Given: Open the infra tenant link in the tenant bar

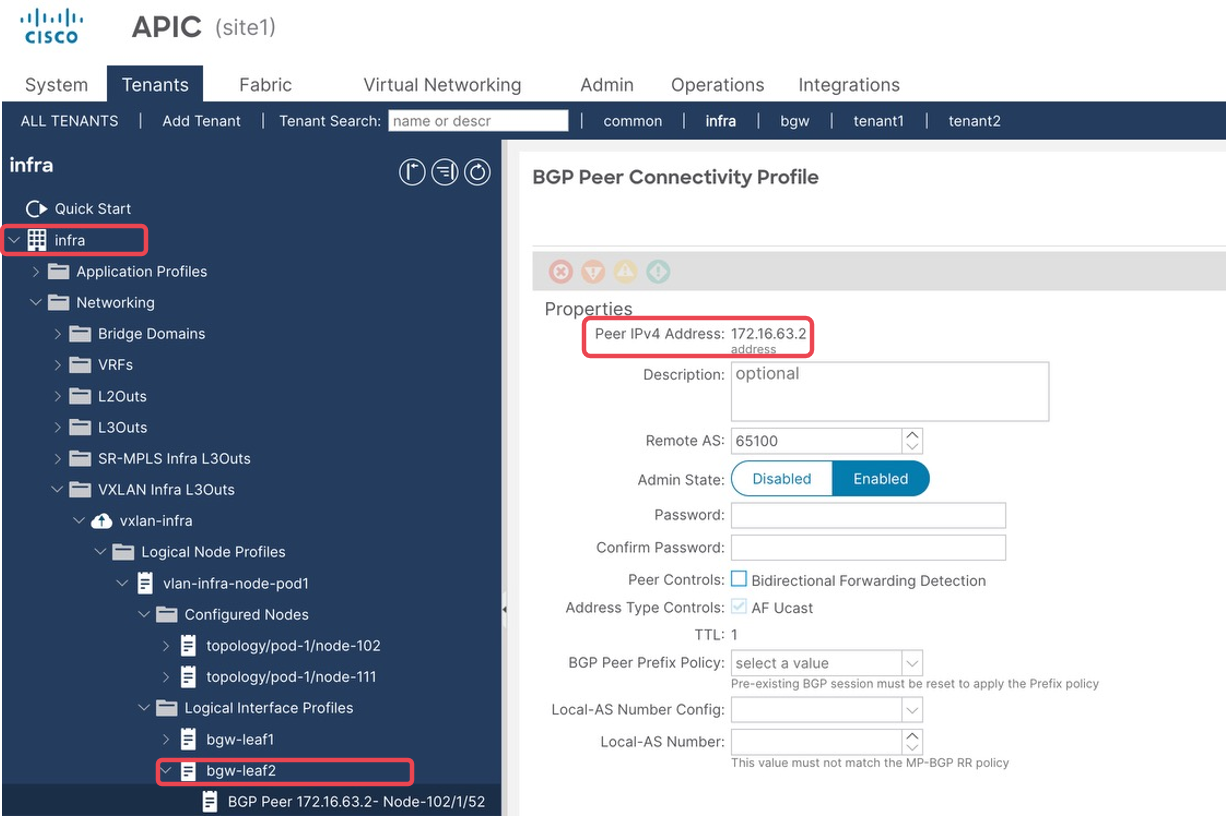Looking at the screenshot, I should [x=720, y=121].
